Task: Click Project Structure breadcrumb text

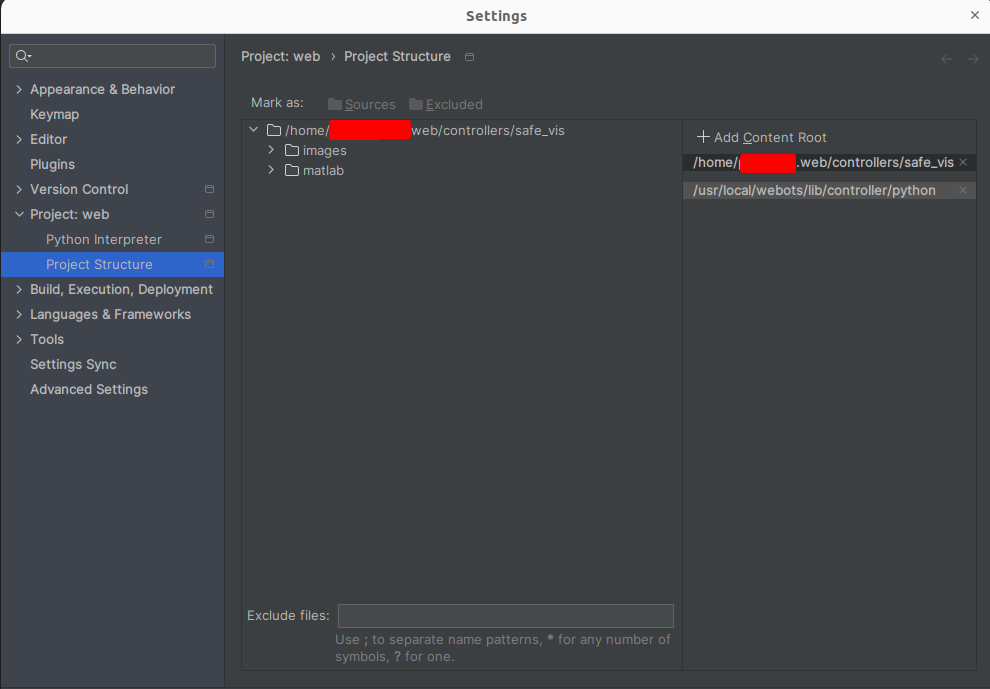Action: [397, 56]
